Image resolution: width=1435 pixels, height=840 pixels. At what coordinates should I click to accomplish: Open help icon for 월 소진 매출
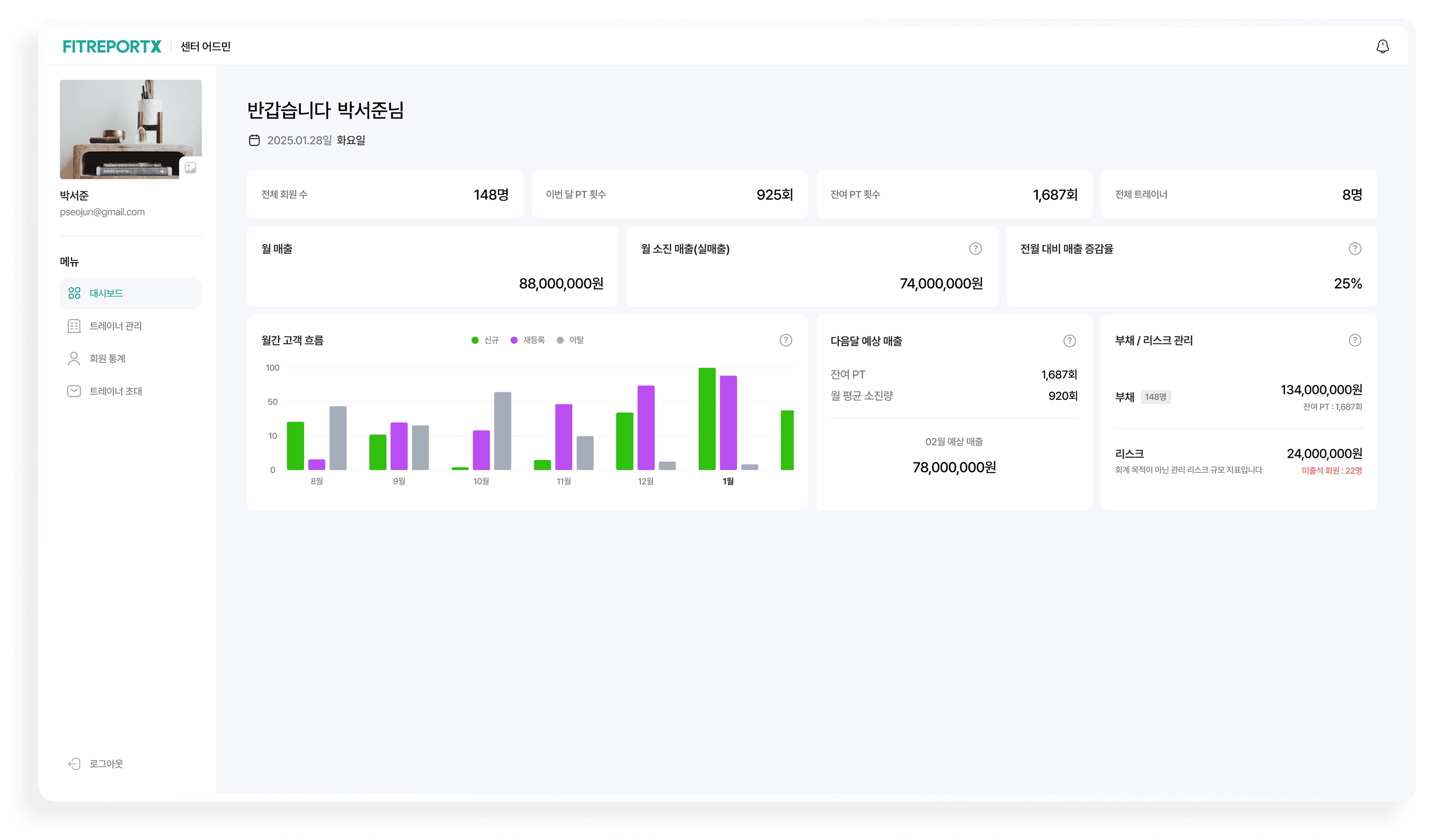(x=975, y=249)
